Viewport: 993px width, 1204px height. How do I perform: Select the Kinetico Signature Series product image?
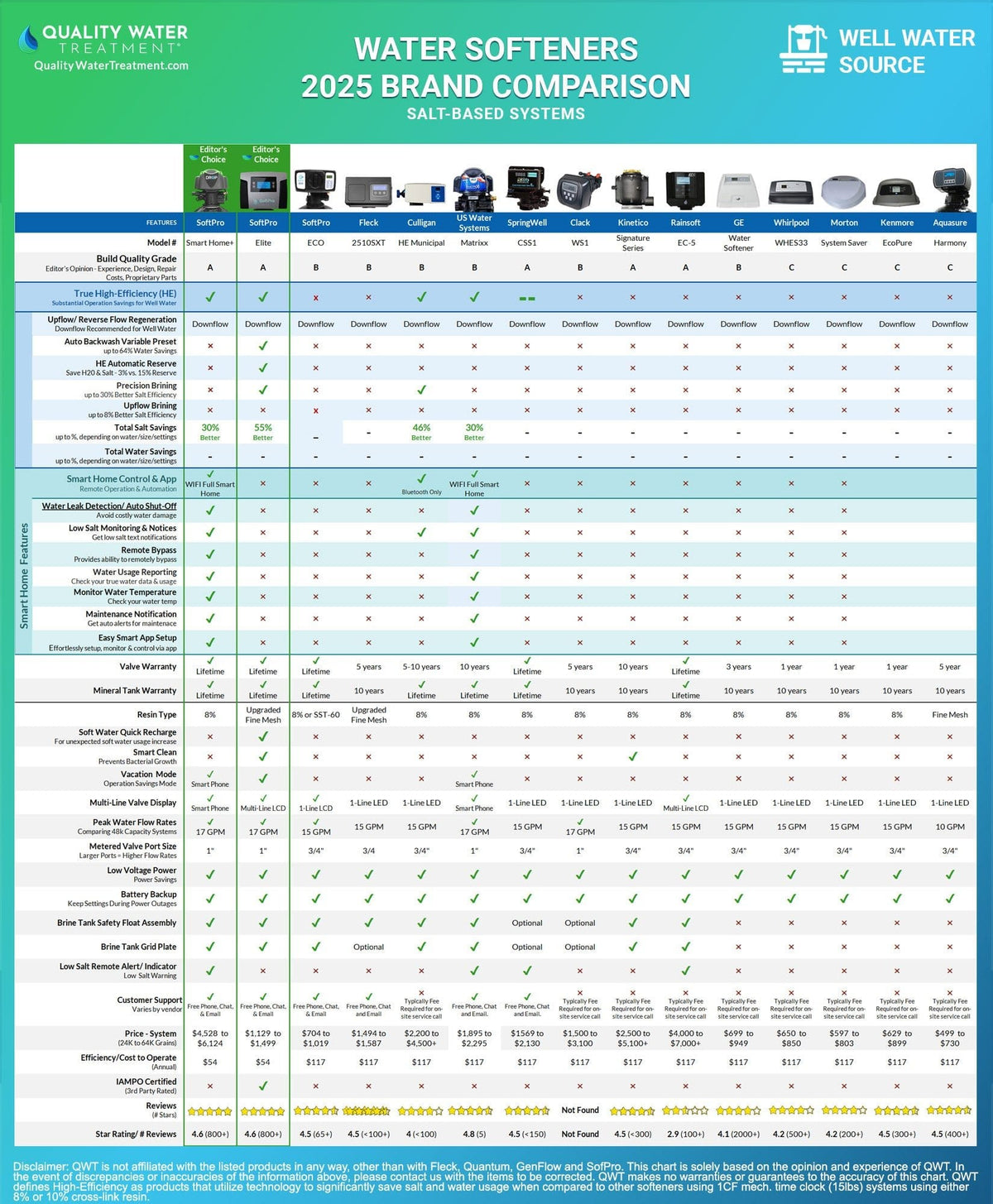tap(633, 189)
